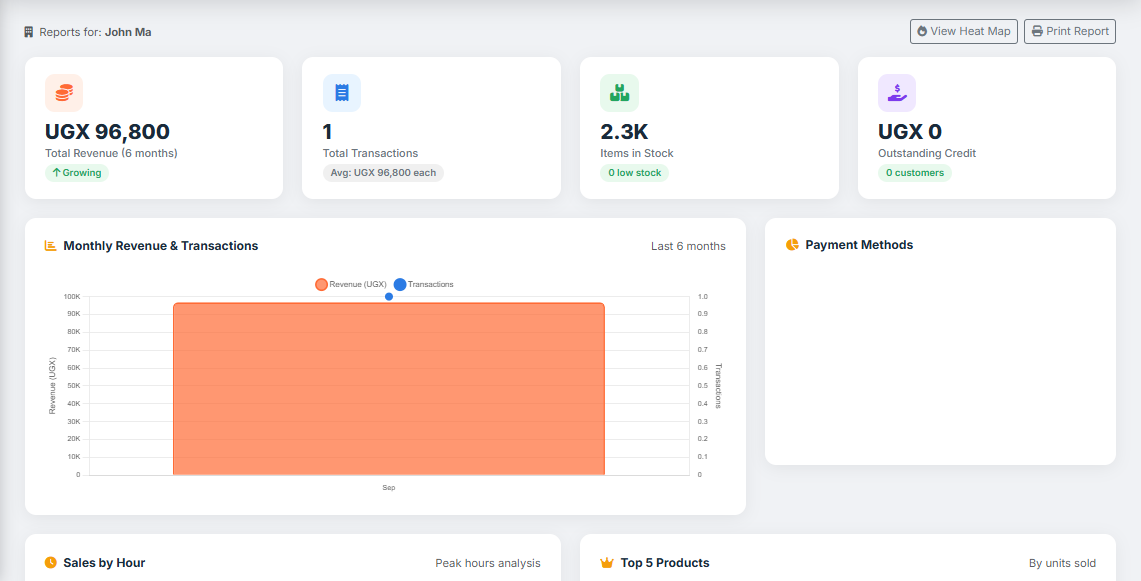Click the Print Report button

[x=1070, y=31]
